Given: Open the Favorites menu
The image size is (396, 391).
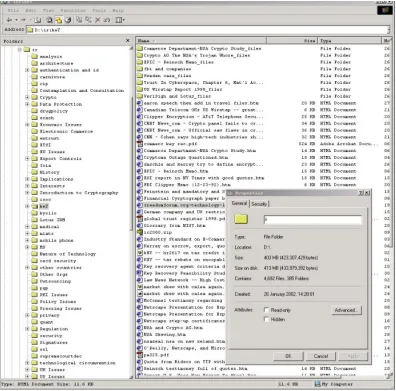Looking at the screenshot, I should [73, 10].
